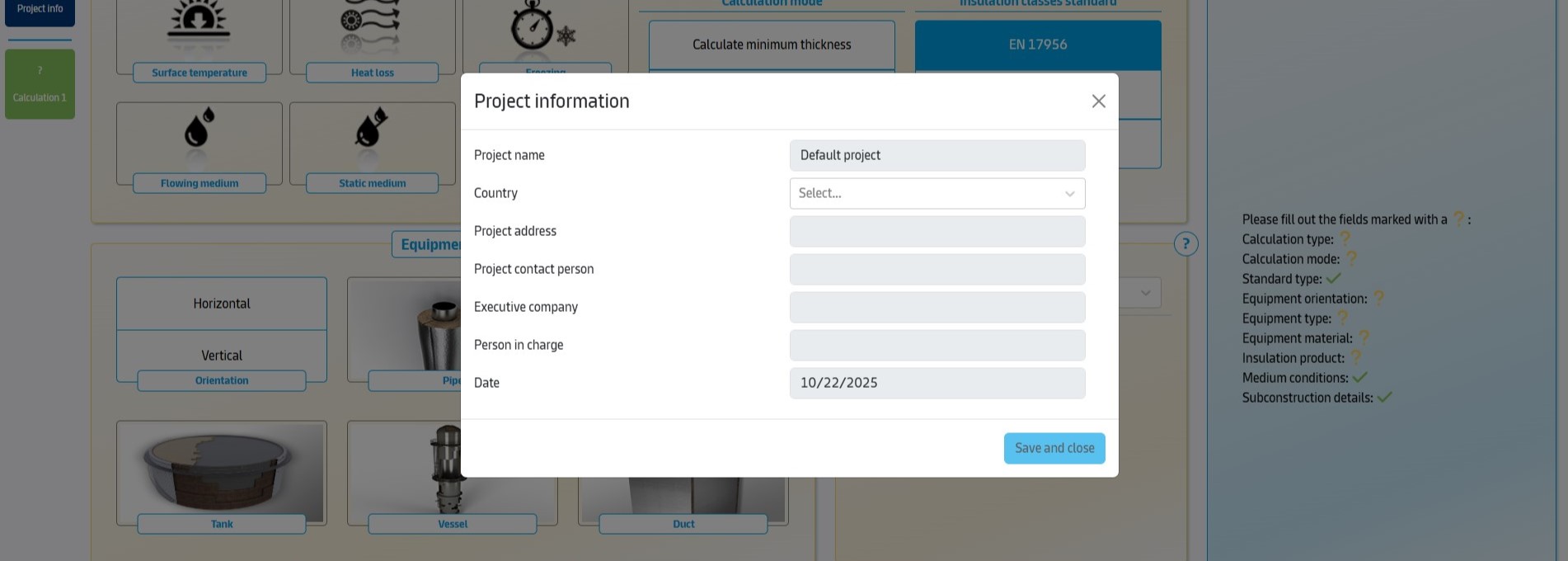This screenshot has height=561, width=1568.
Task: Select the Freezing stopwatch icon
Action: pyautogui.click(x=542, y=26)
